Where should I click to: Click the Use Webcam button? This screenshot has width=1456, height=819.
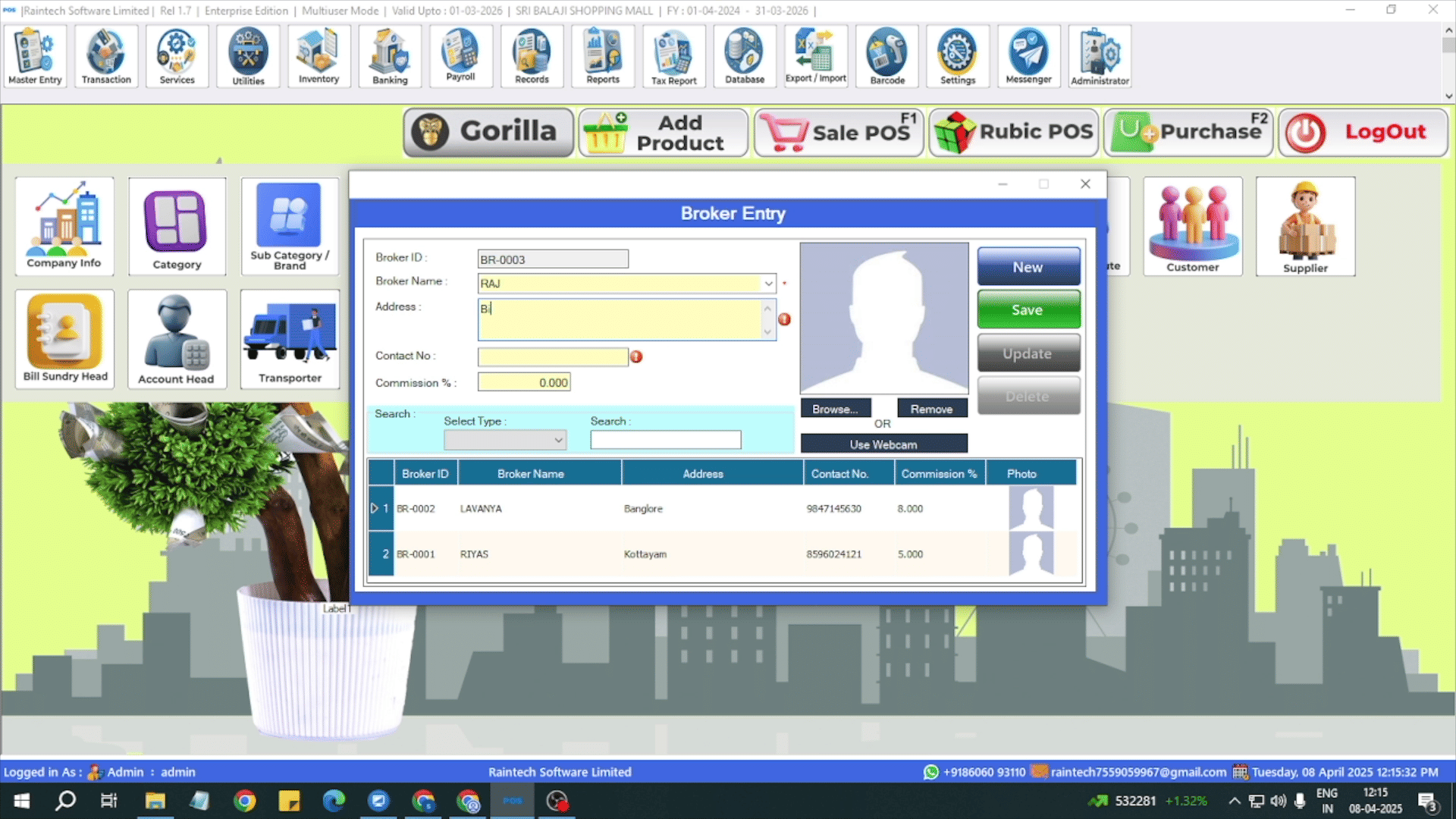[x=883, y=444]
